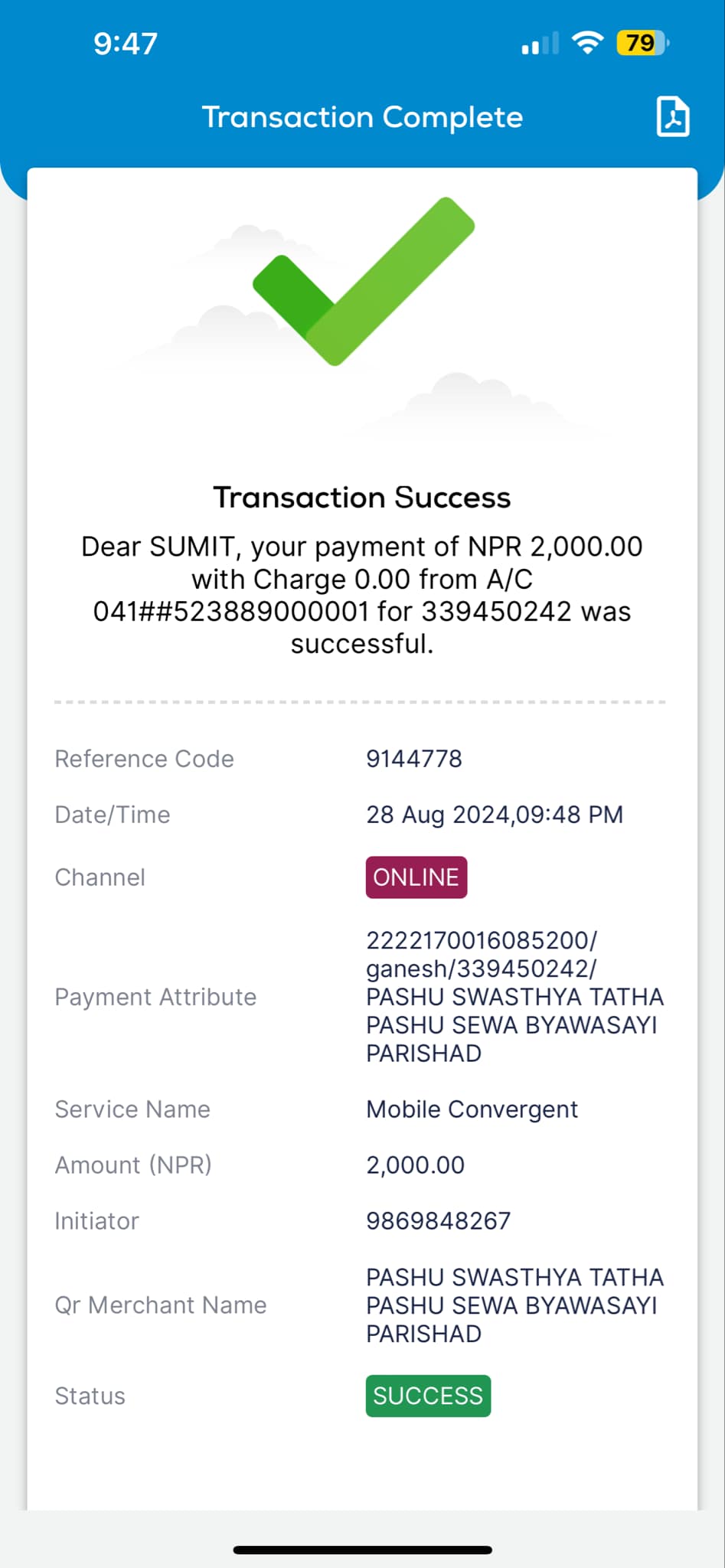Tap the Transaction Success heading

[362, 498]
